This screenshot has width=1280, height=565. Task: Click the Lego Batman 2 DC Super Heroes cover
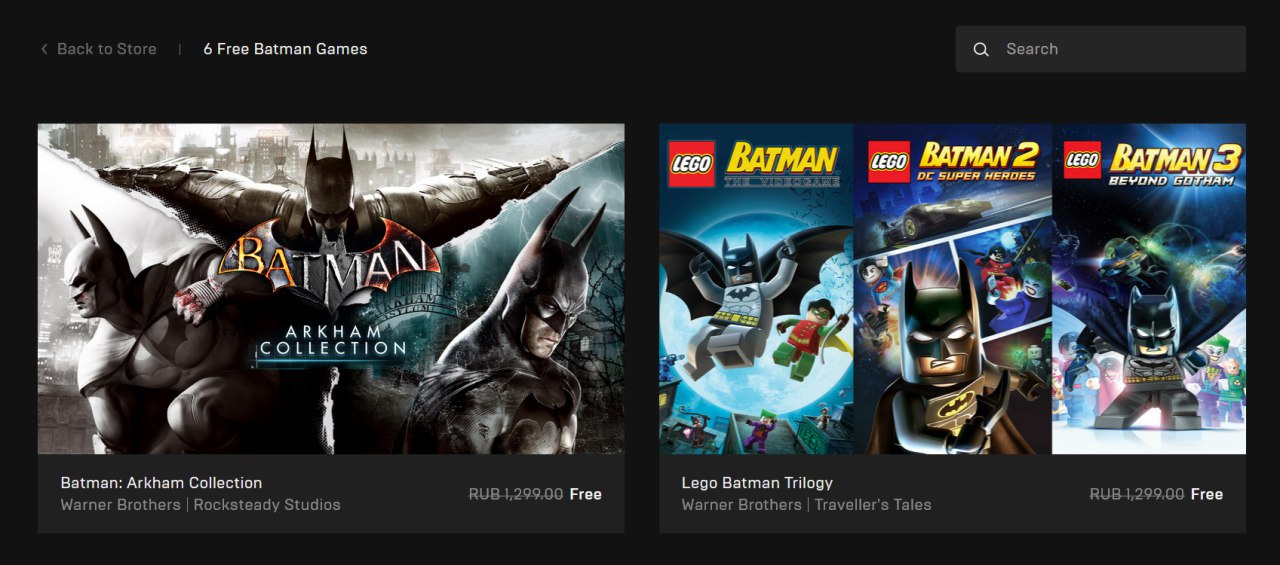click(953, 289)
